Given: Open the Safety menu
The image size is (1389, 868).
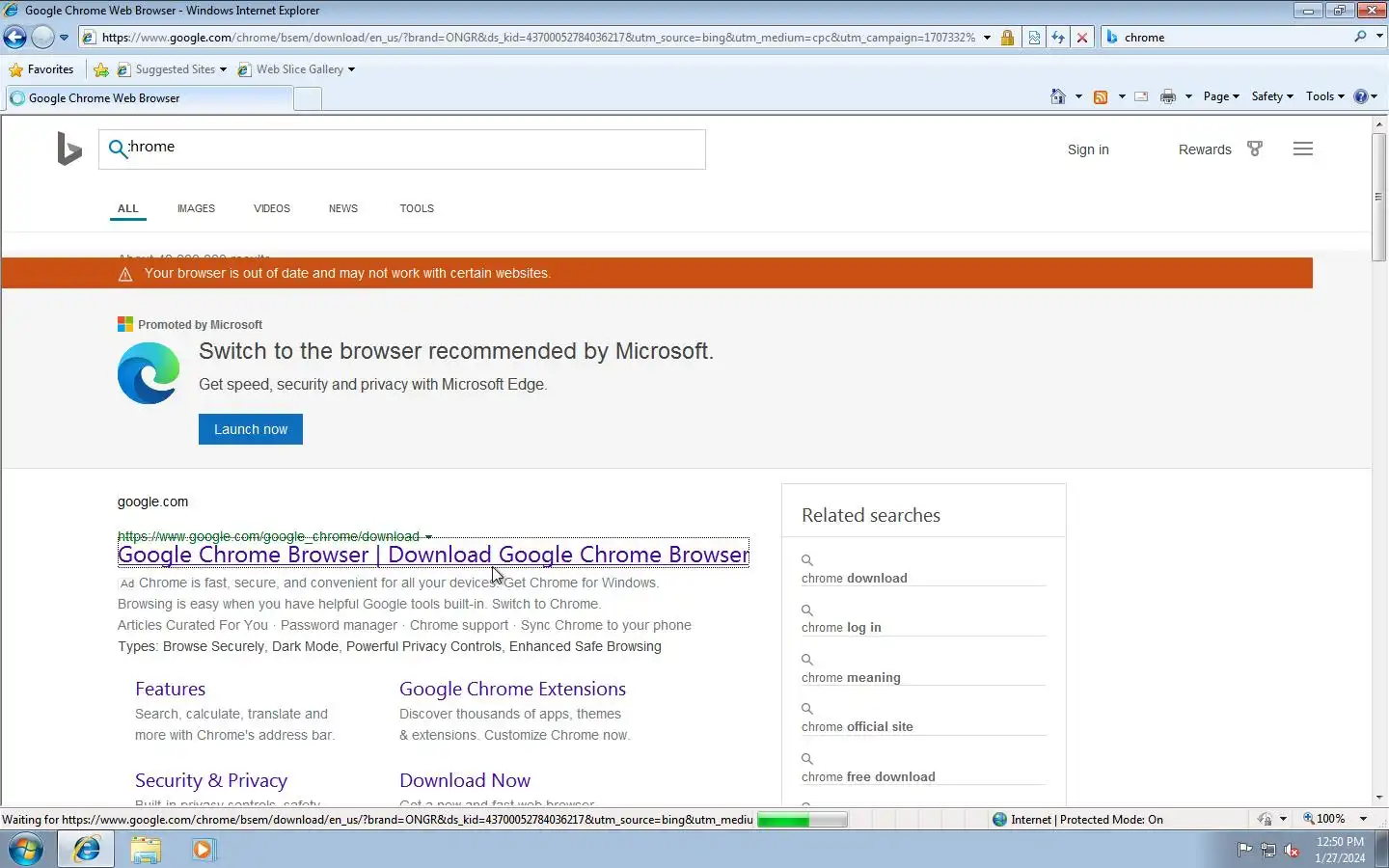Looking at the screenshot, I should [x=1272, y=96].
